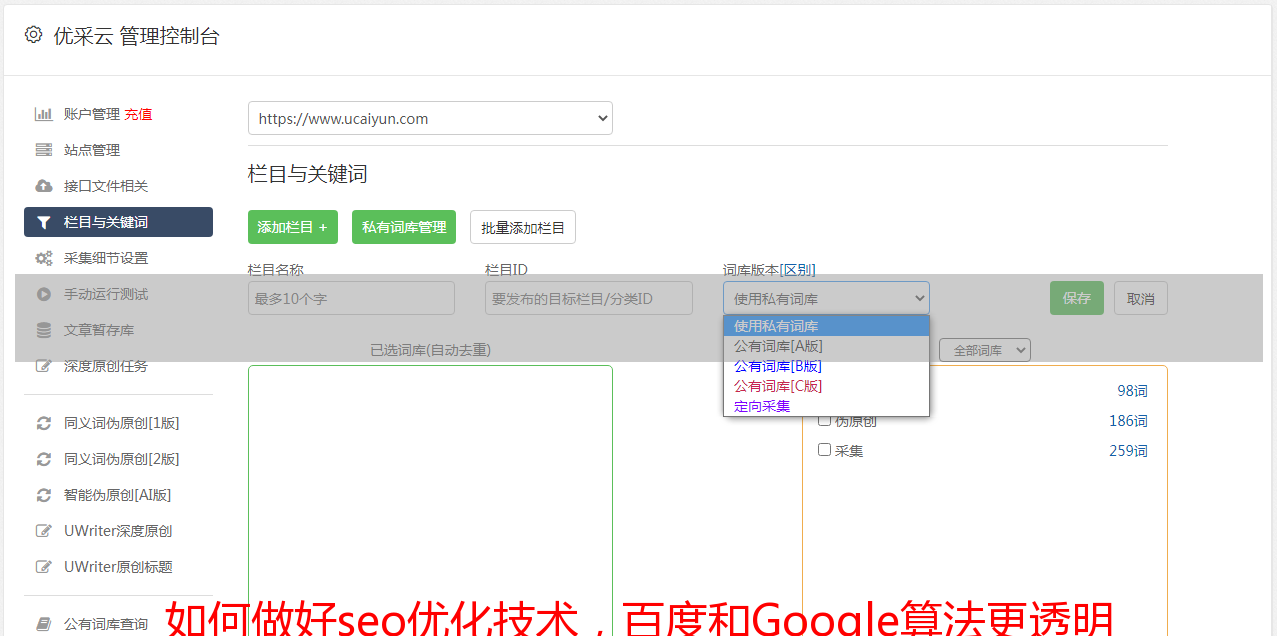1277x636 pixels.
Task: Click the 栏目ID input field
Action: point(589,298)
